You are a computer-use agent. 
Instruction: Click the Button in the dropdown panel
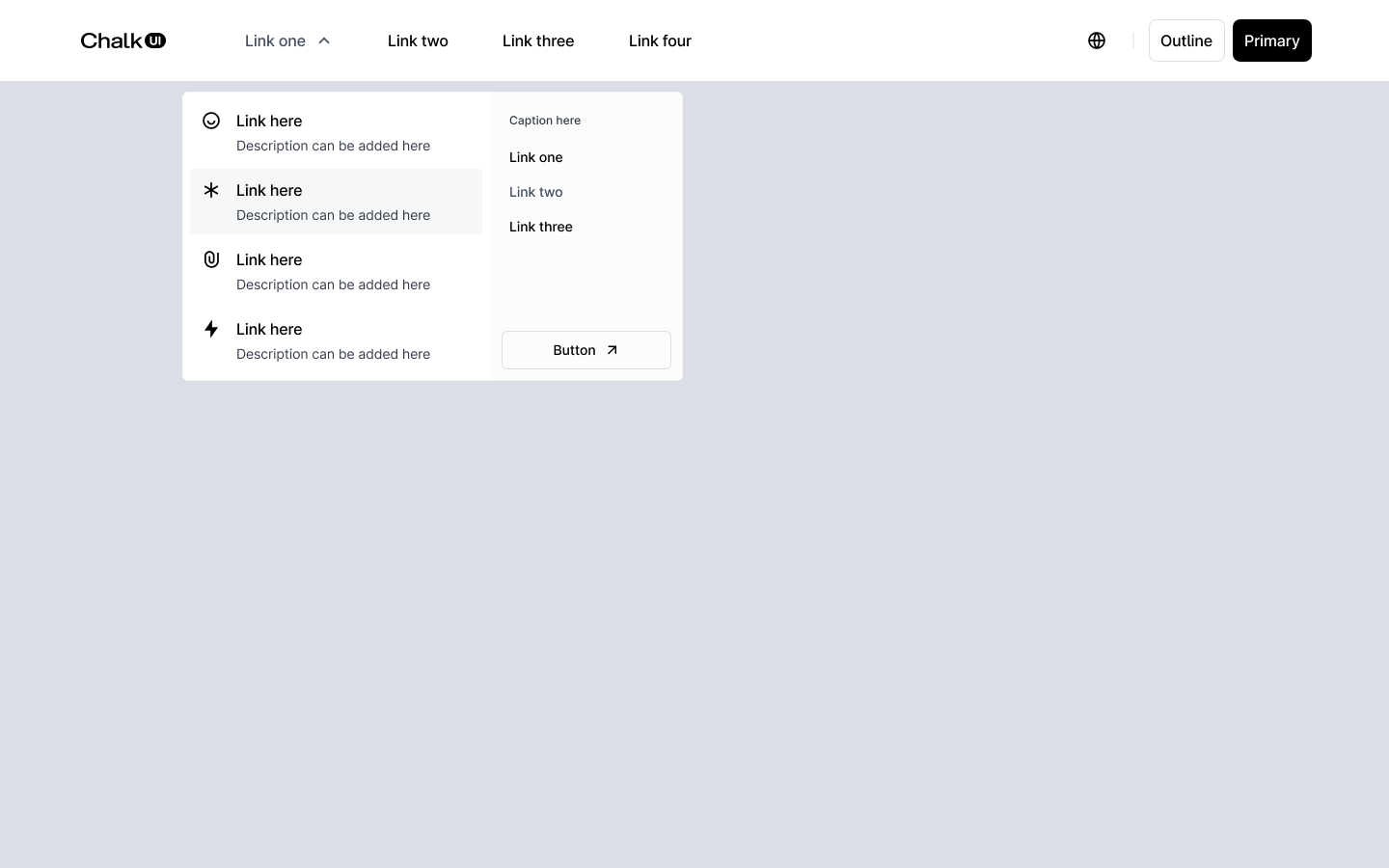(586, 350)
